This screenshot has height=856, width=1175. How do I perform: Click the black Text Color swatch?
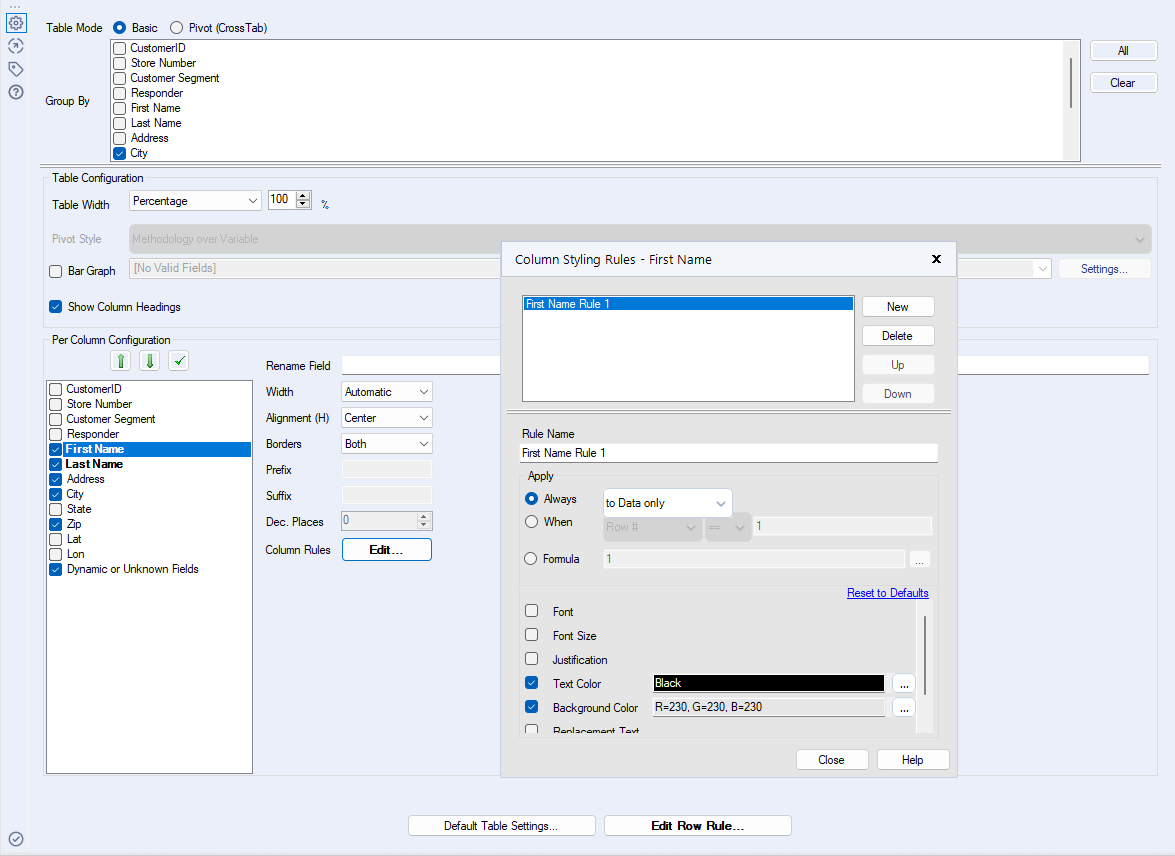pos(768,683)
